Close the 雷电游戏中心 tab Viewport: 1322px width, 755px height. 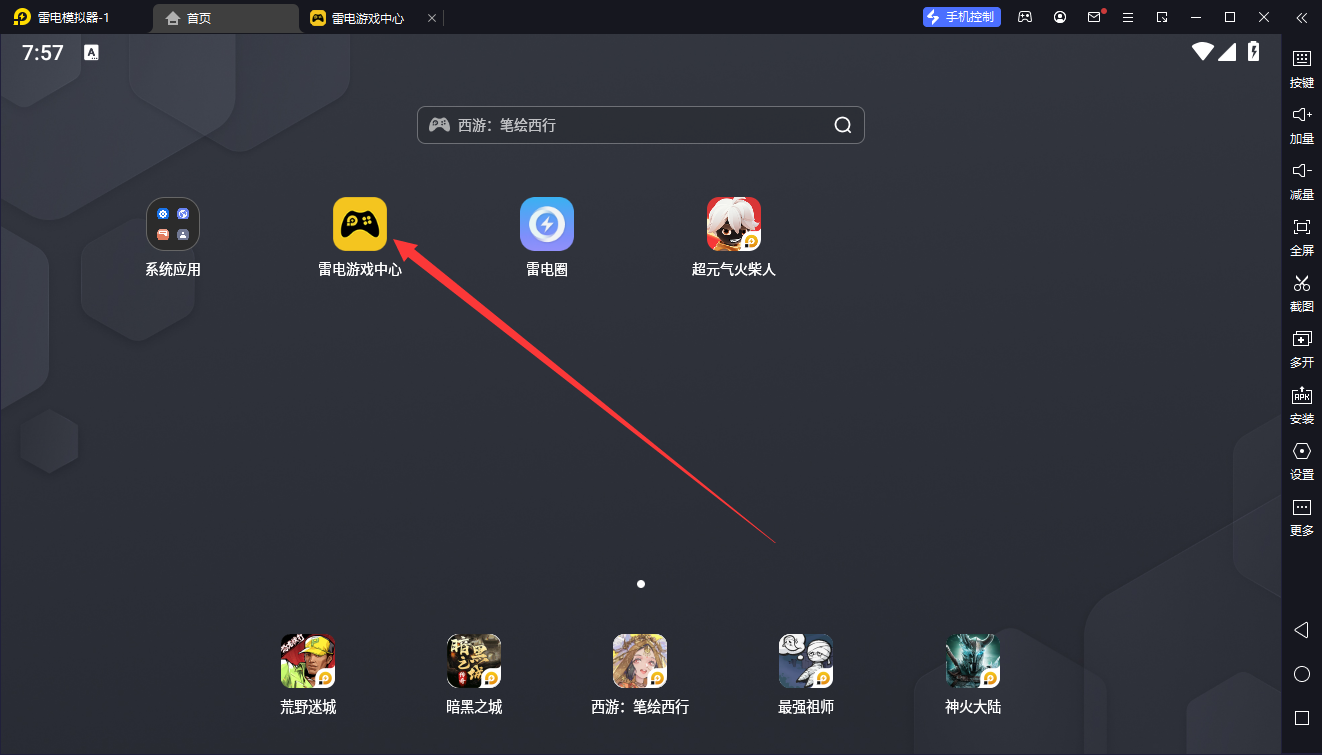point(432,18)
